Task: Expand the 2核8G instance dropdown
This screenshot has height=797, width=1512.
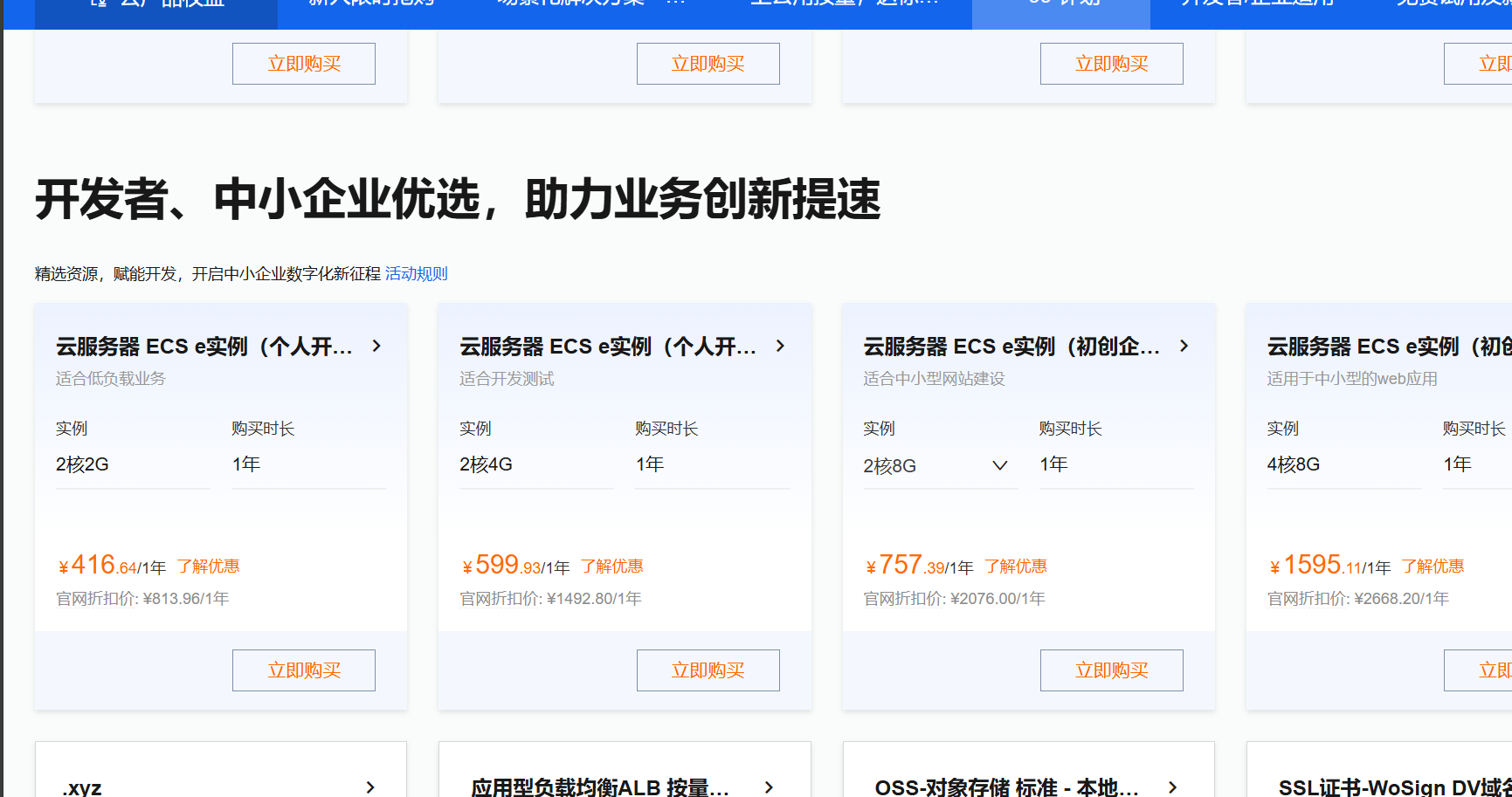Action: (940, 465)
